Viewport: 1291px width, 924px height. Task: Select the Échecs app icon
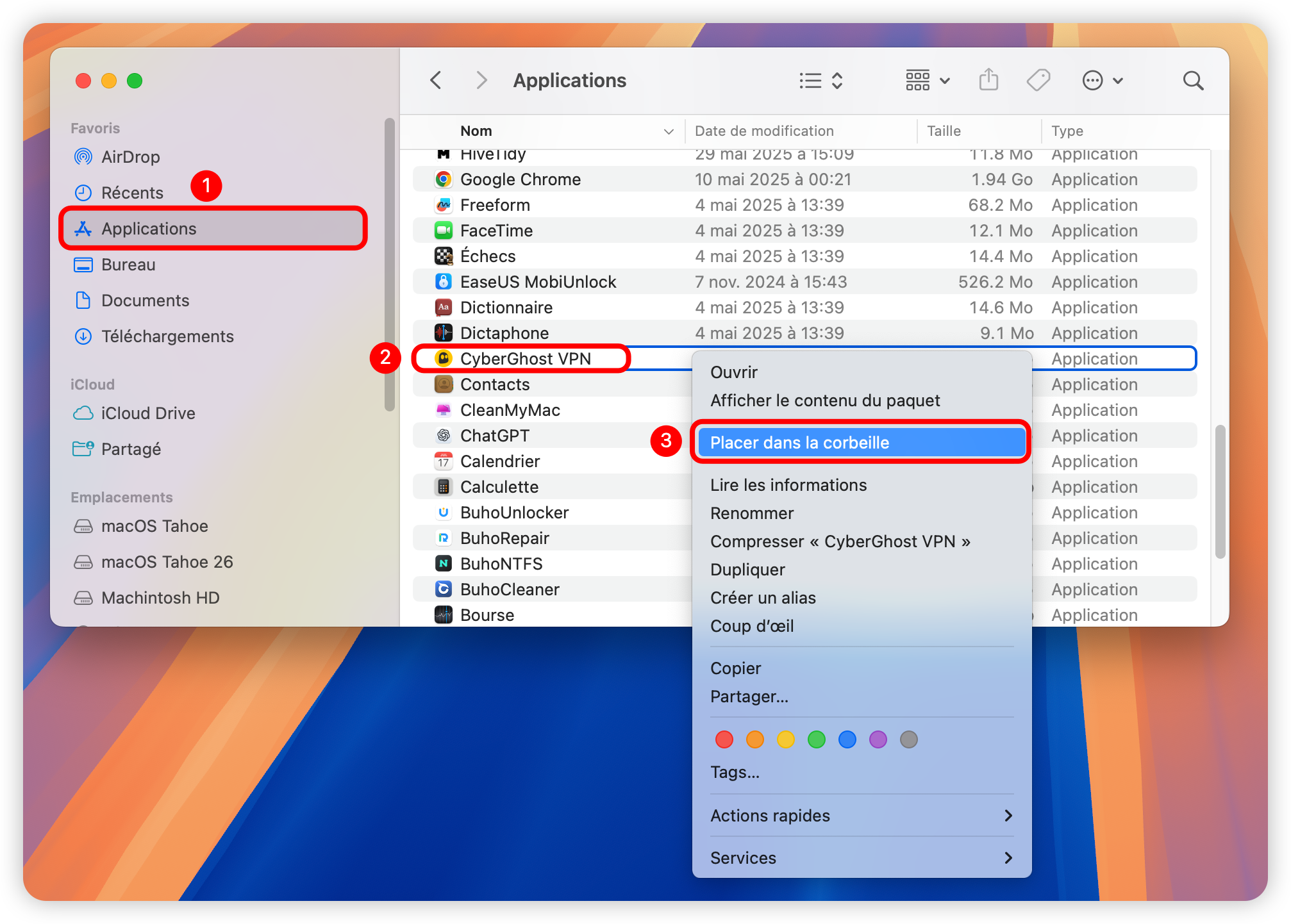click(443, 256)
